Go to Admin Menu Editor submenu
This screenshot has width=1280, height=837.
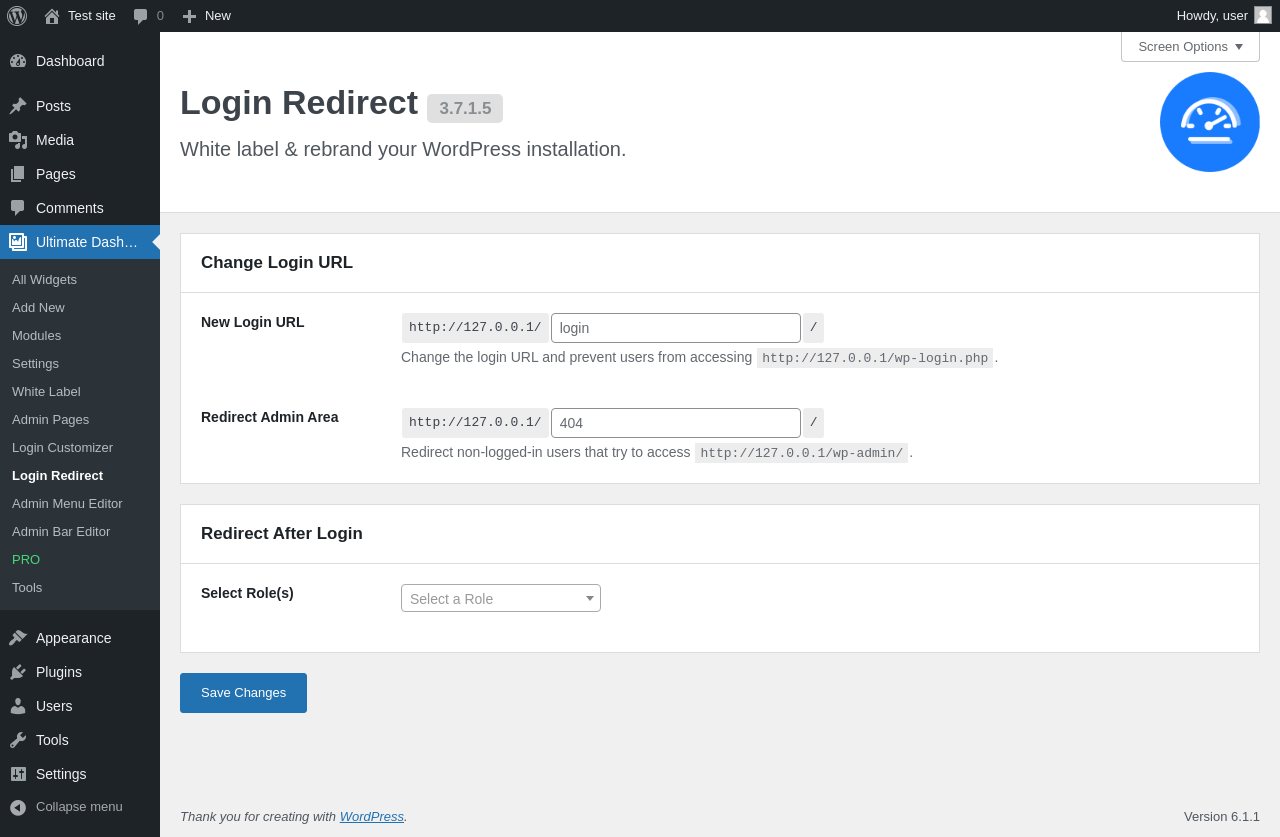pos(67,503)
